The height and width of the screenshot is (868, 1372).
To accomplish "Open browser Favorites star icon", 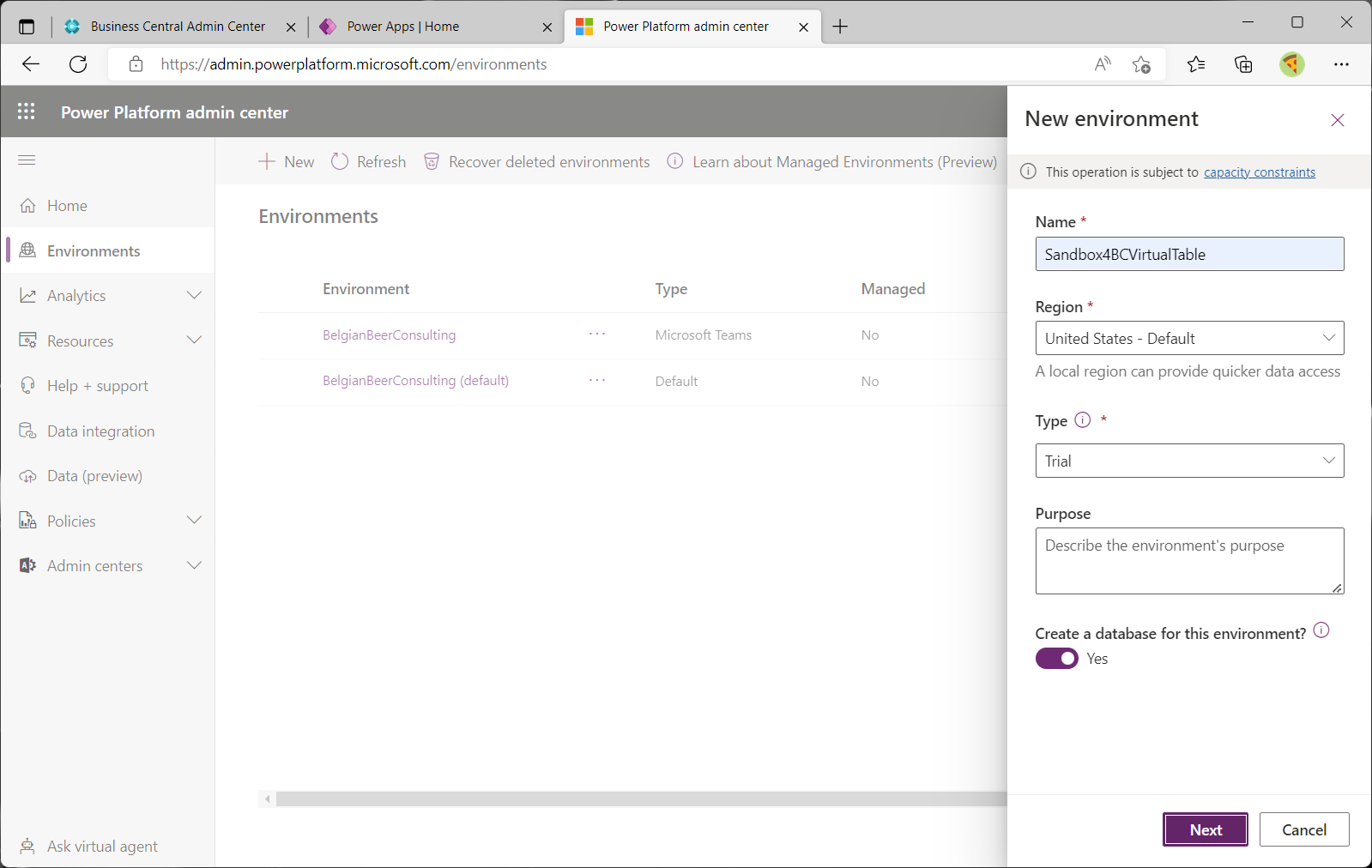I will tap(1195, 64).
